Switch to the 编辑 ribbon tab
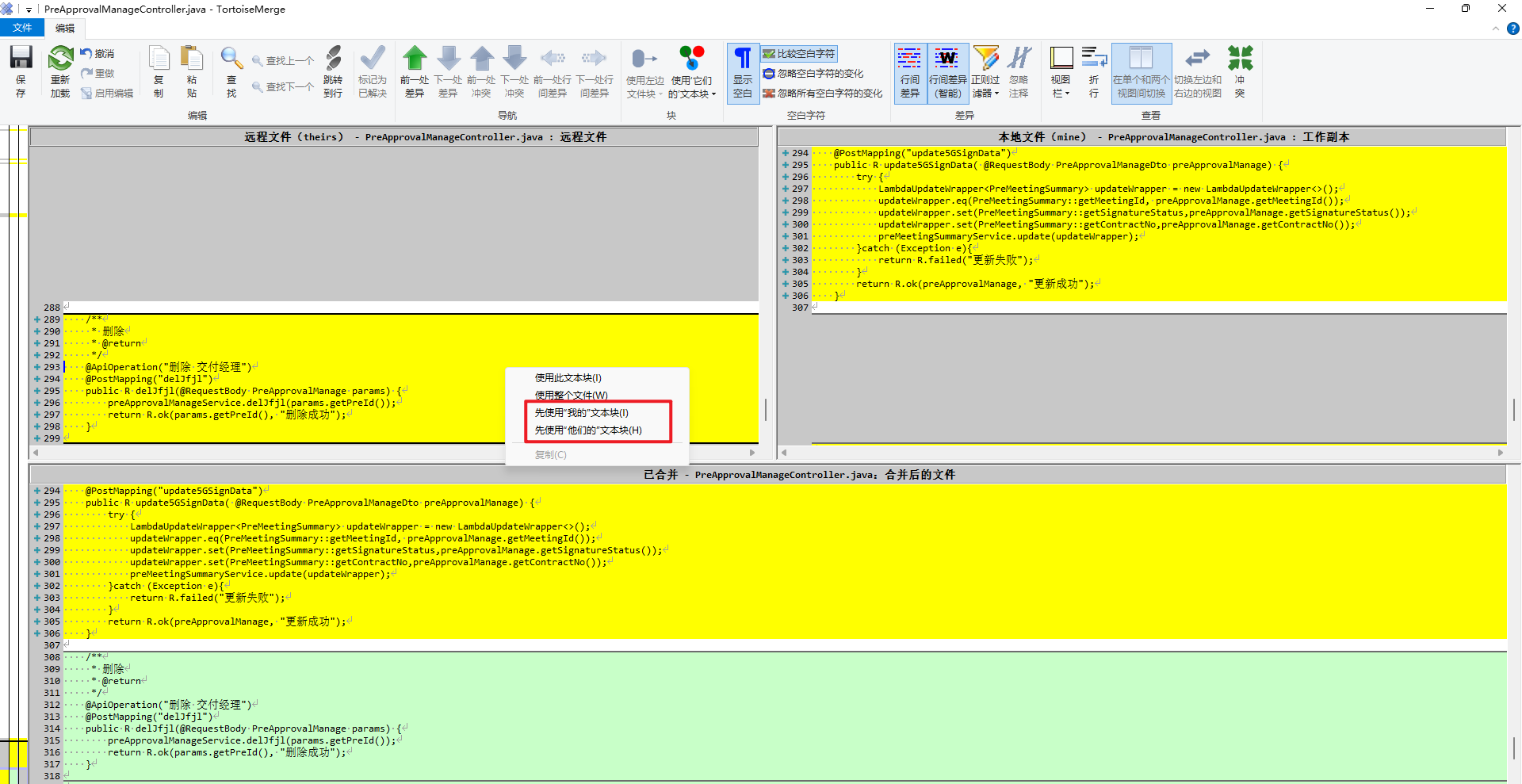Screen dimensions: 1522x784 coord(65,28)
